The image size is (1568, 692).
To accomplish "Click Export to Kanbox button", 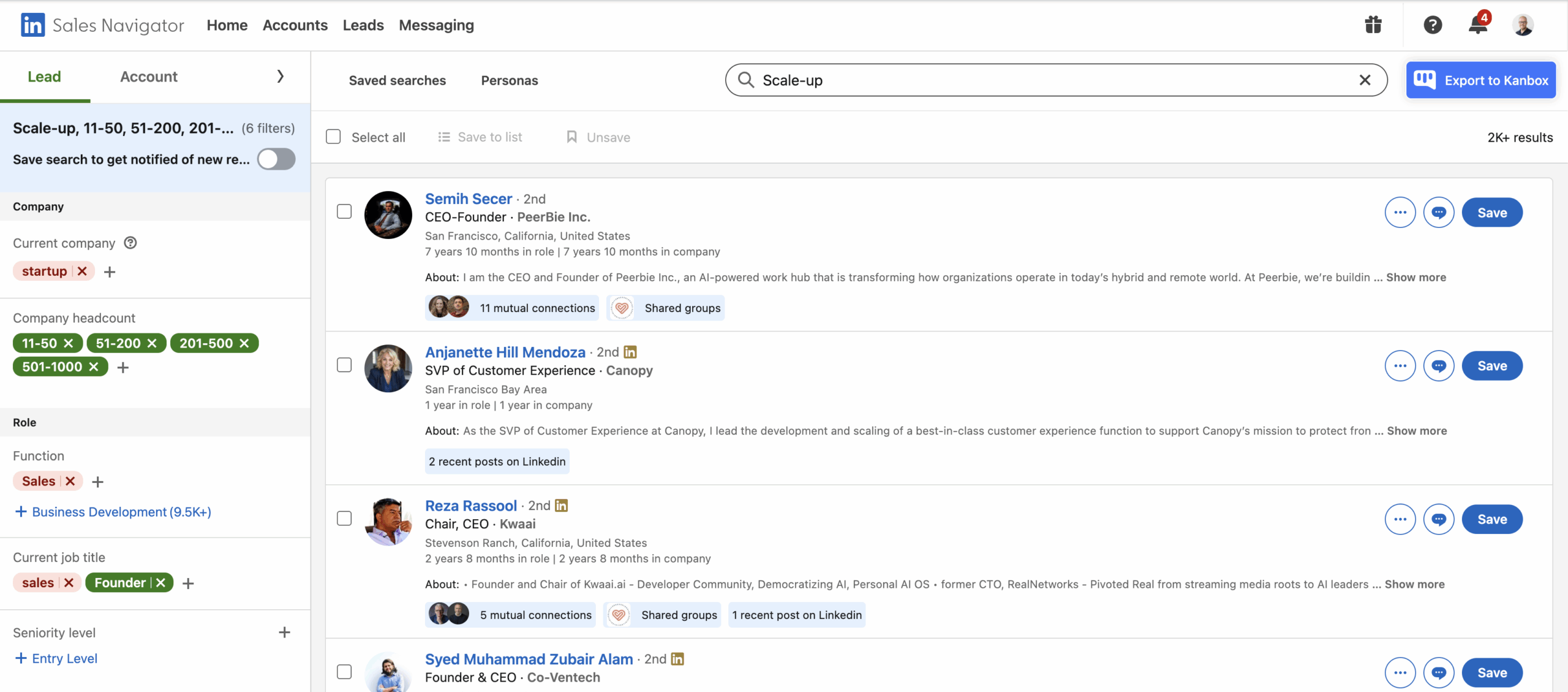I will click(1481, 80).
